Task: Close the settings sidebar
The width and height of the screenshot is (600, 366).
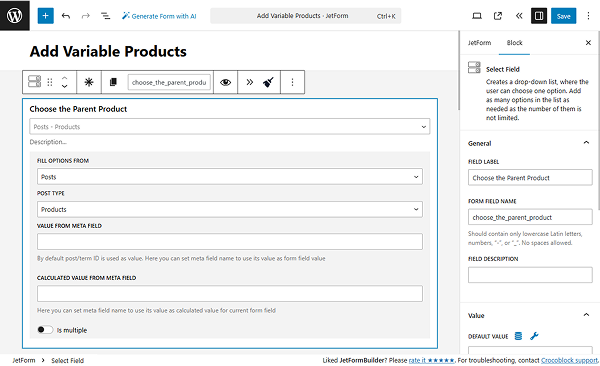Action: (588, 42)
